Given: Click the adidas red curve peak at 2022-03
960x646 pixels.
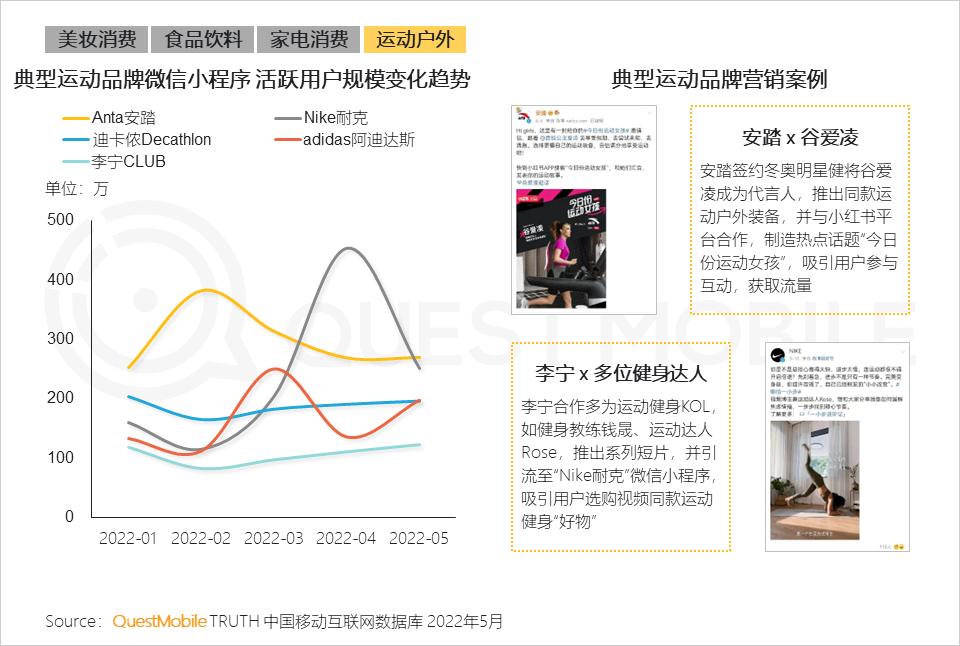Looking at the screenshot, I should 275,369.
